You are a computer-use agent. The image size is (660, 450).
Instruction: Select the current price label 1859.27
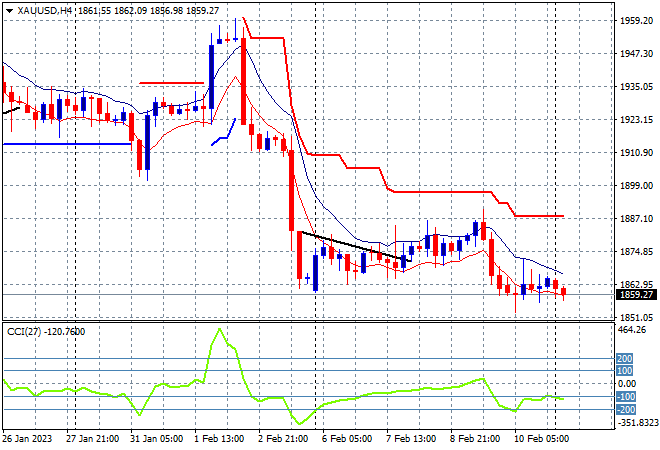click(x=636, y=295)
